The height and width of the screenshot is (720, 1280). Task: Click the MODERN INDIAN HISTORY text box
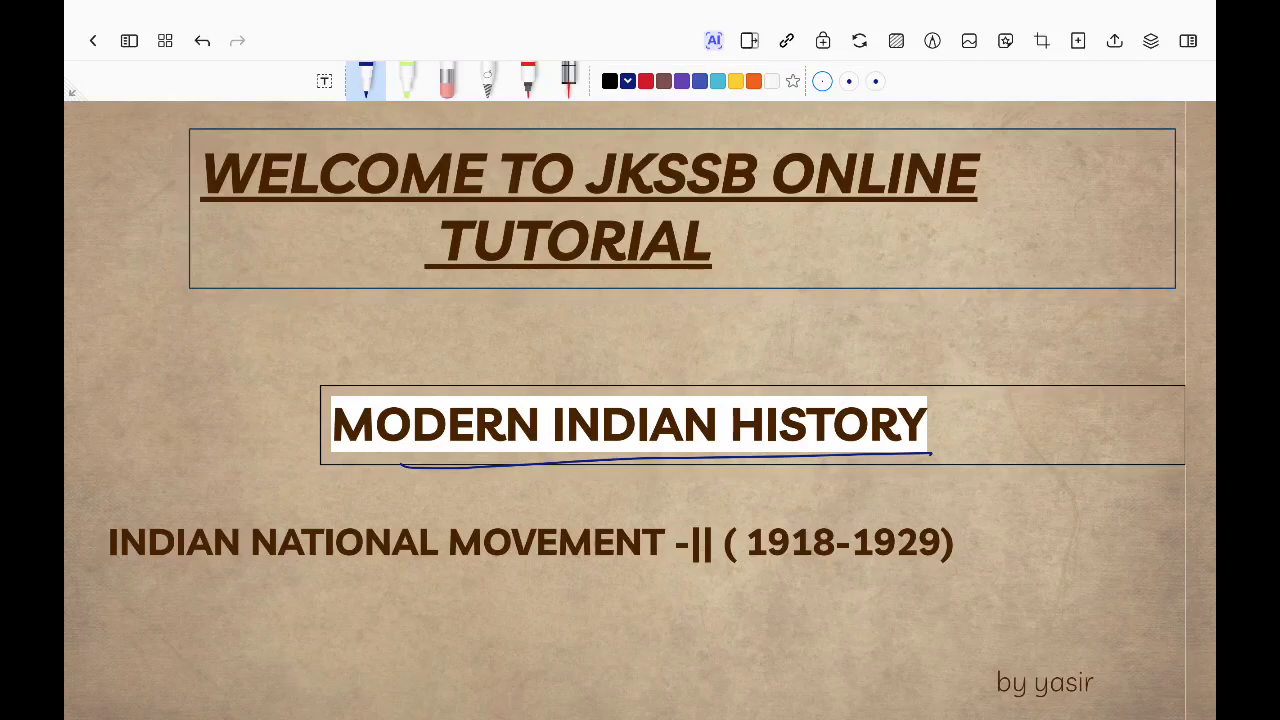(752, 425)
